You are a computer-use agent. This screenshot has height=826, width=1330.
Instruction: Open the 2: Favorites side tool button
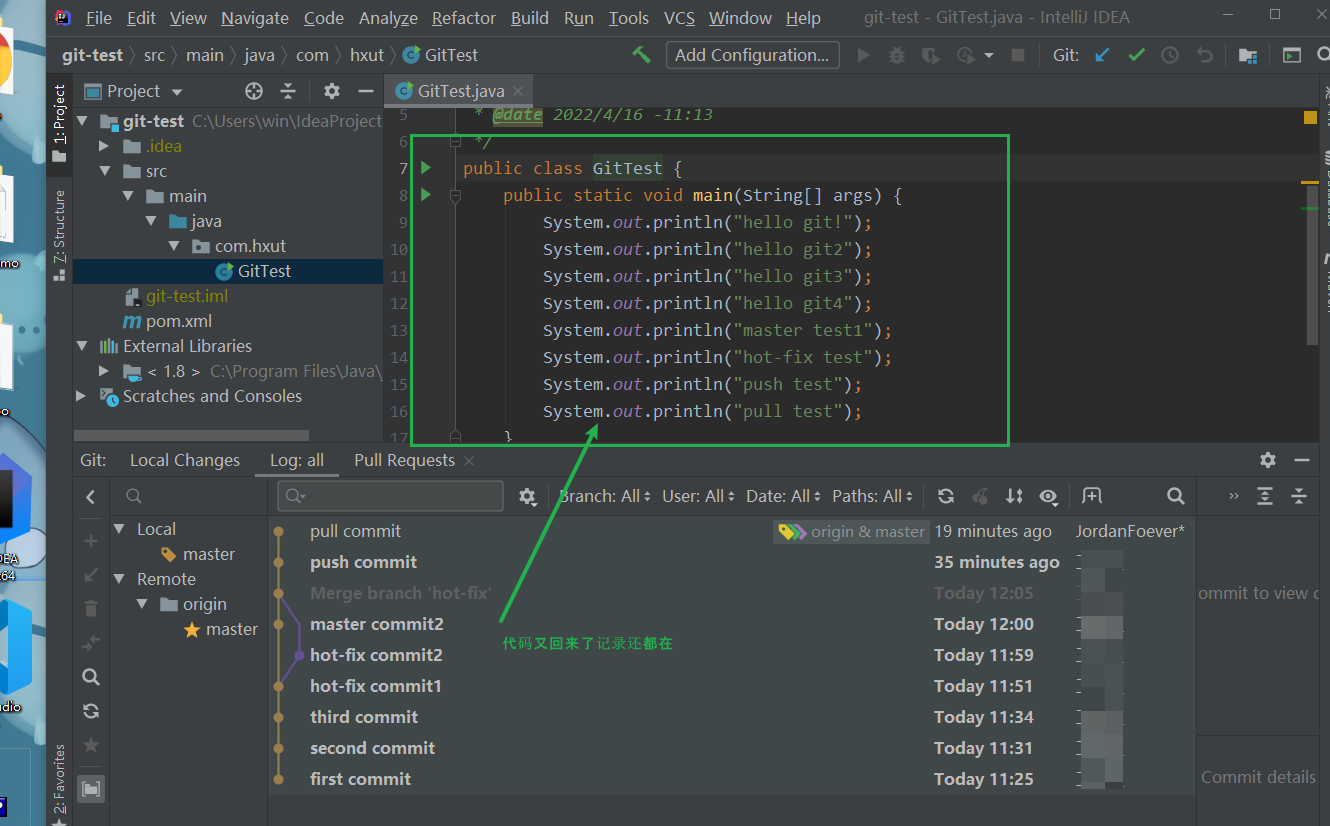coord(59,783)
